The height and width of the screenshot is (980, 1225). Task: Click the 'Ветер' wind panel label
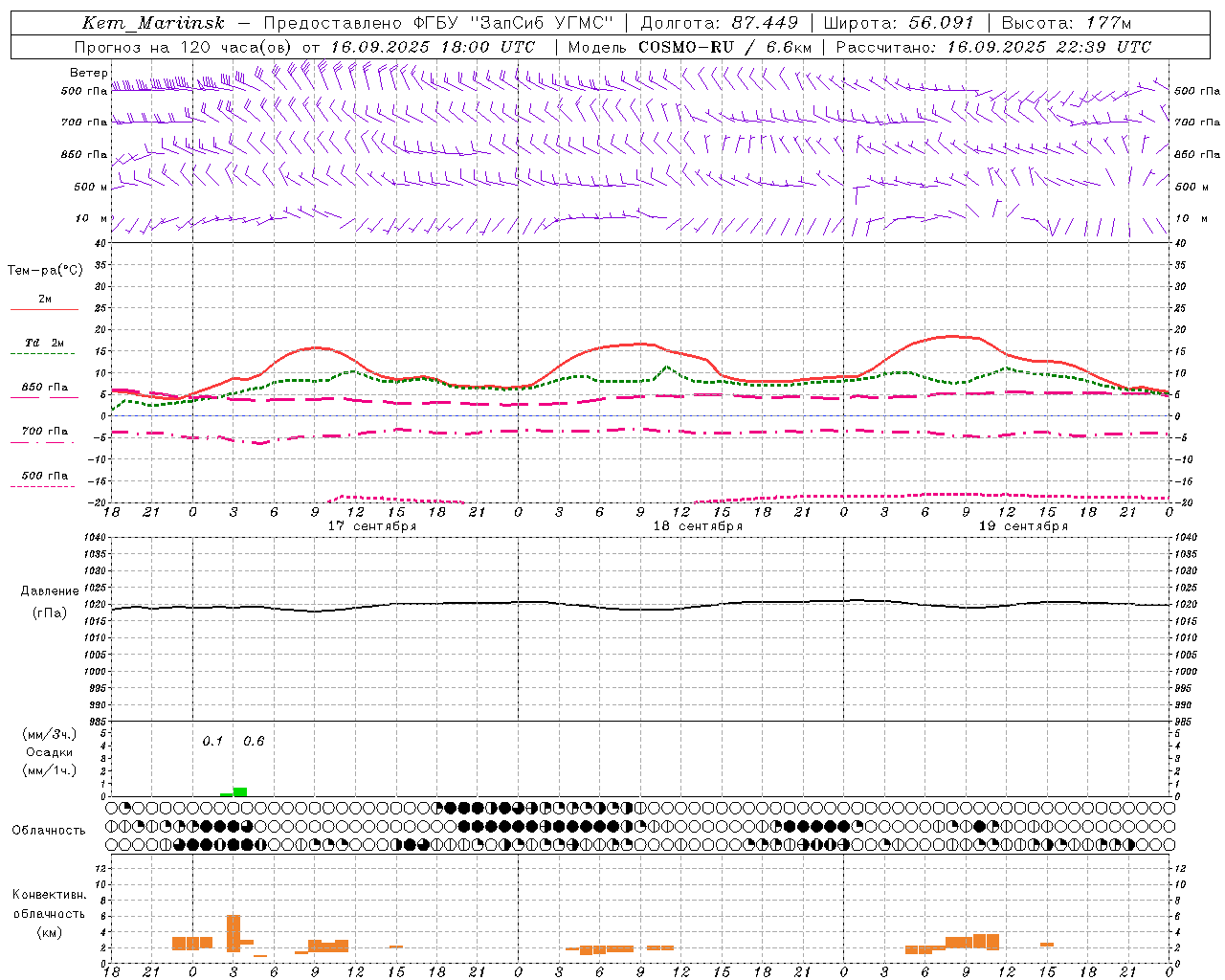88,73
